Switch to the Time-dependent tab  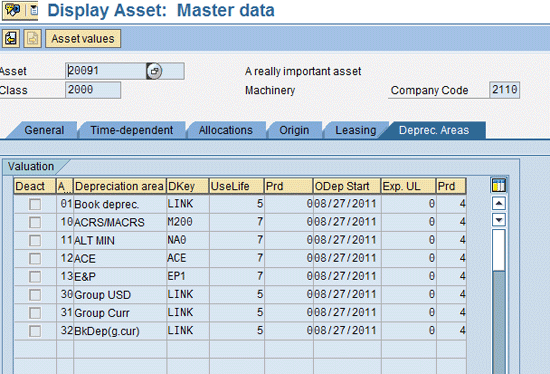[x=132, y=130]
